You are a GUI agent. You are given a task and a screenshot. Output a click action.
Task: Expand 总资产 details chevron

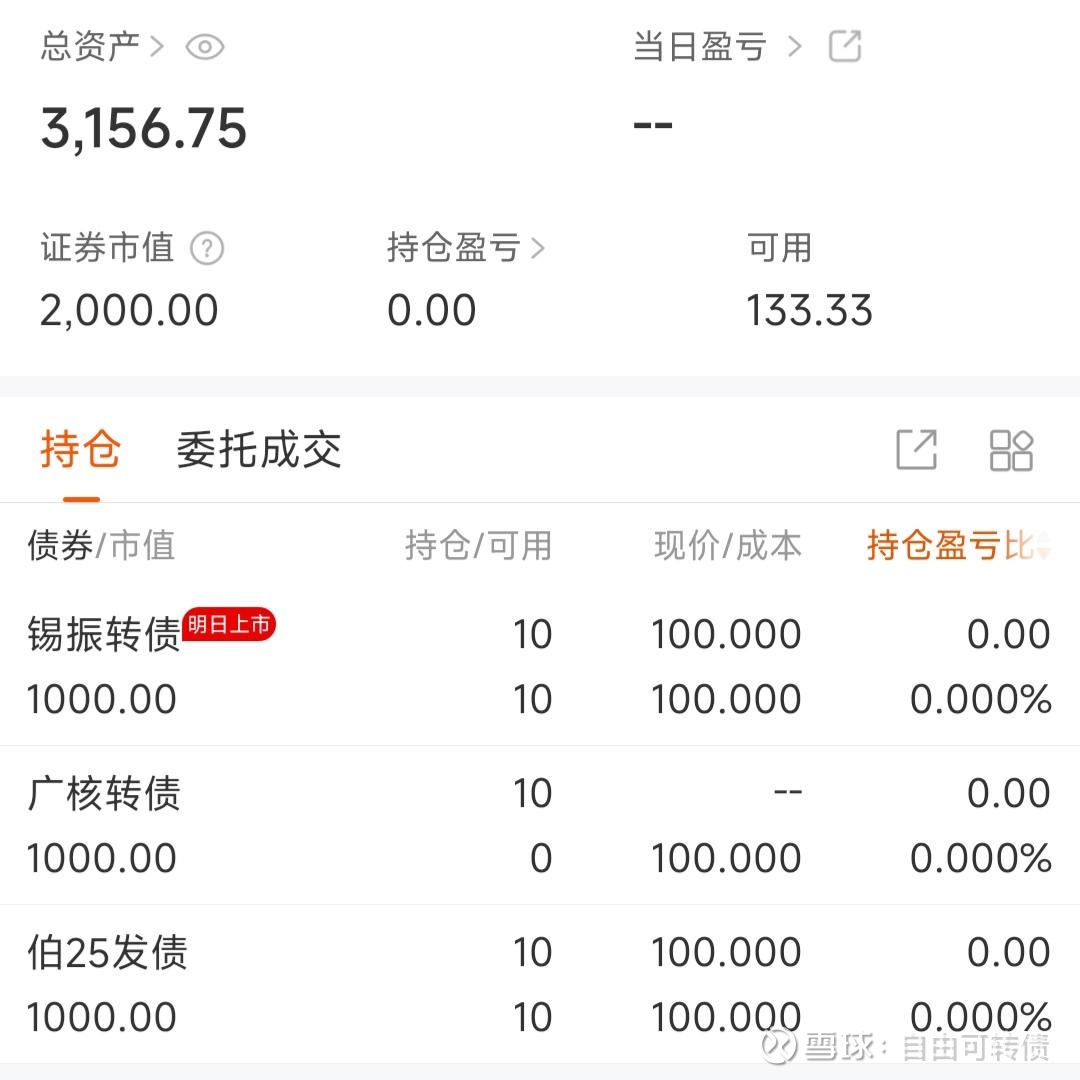[158, 47]
